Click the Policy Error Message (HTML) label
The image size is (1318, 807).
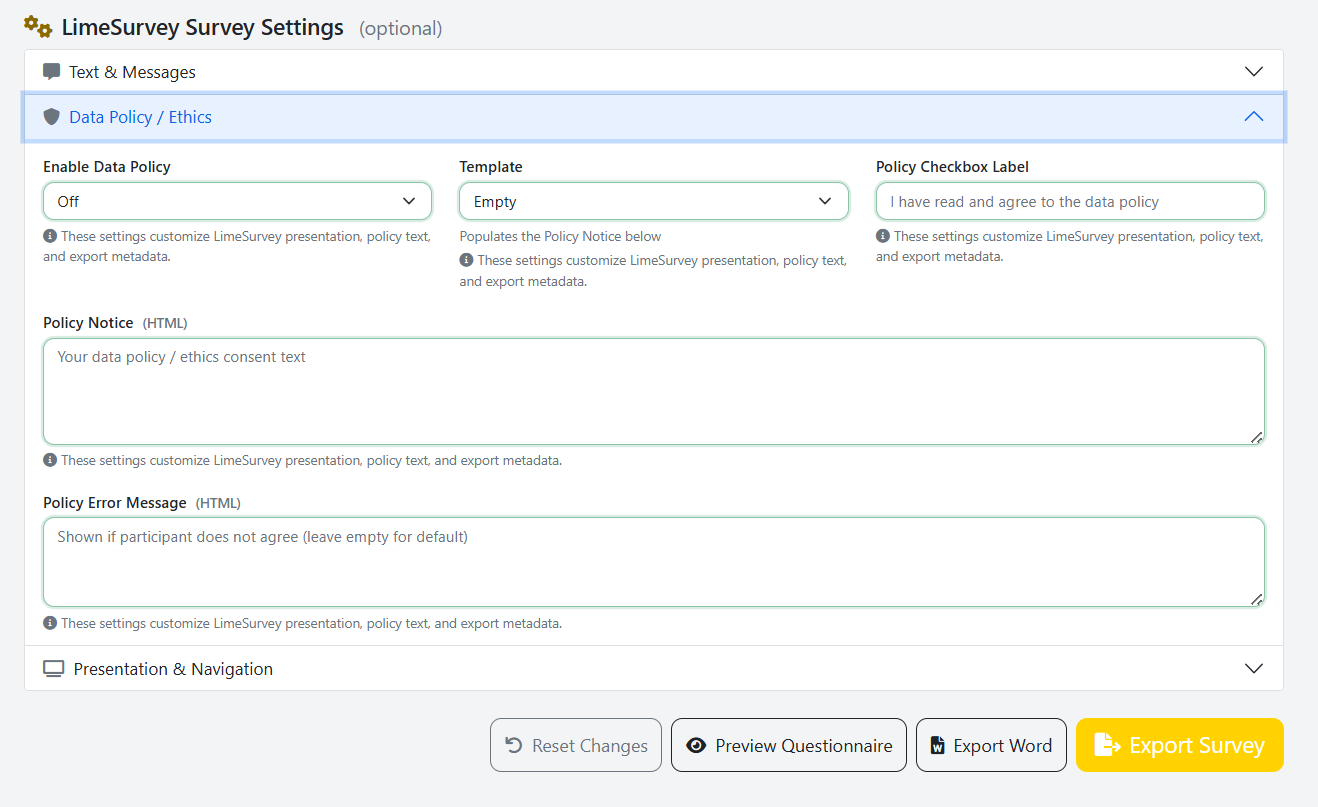click(x=142, y=503)
